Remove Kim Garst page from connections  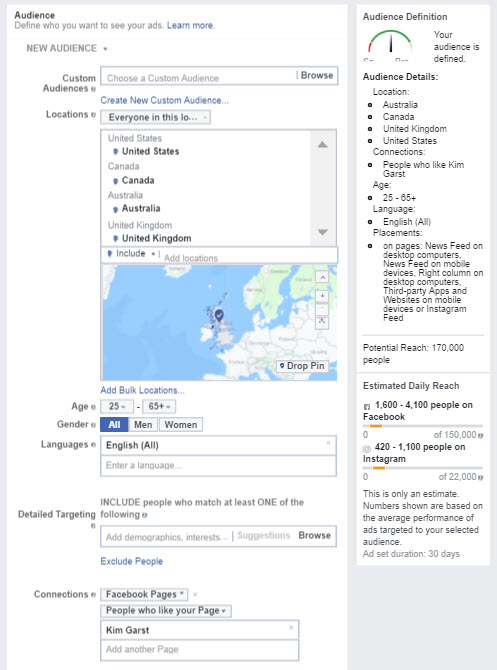(291, 628)
